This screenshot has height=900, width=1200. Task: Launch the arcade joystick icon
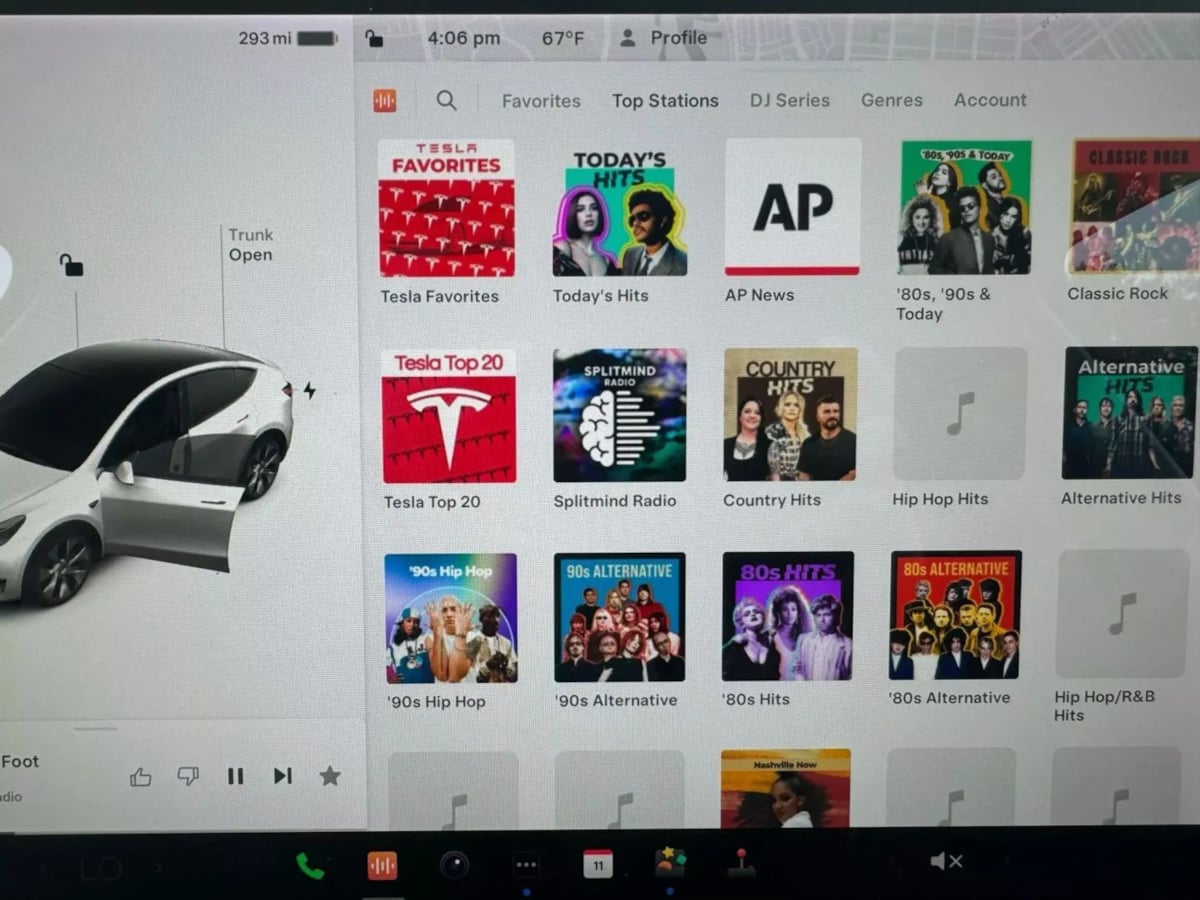click(x=741, y=863)
